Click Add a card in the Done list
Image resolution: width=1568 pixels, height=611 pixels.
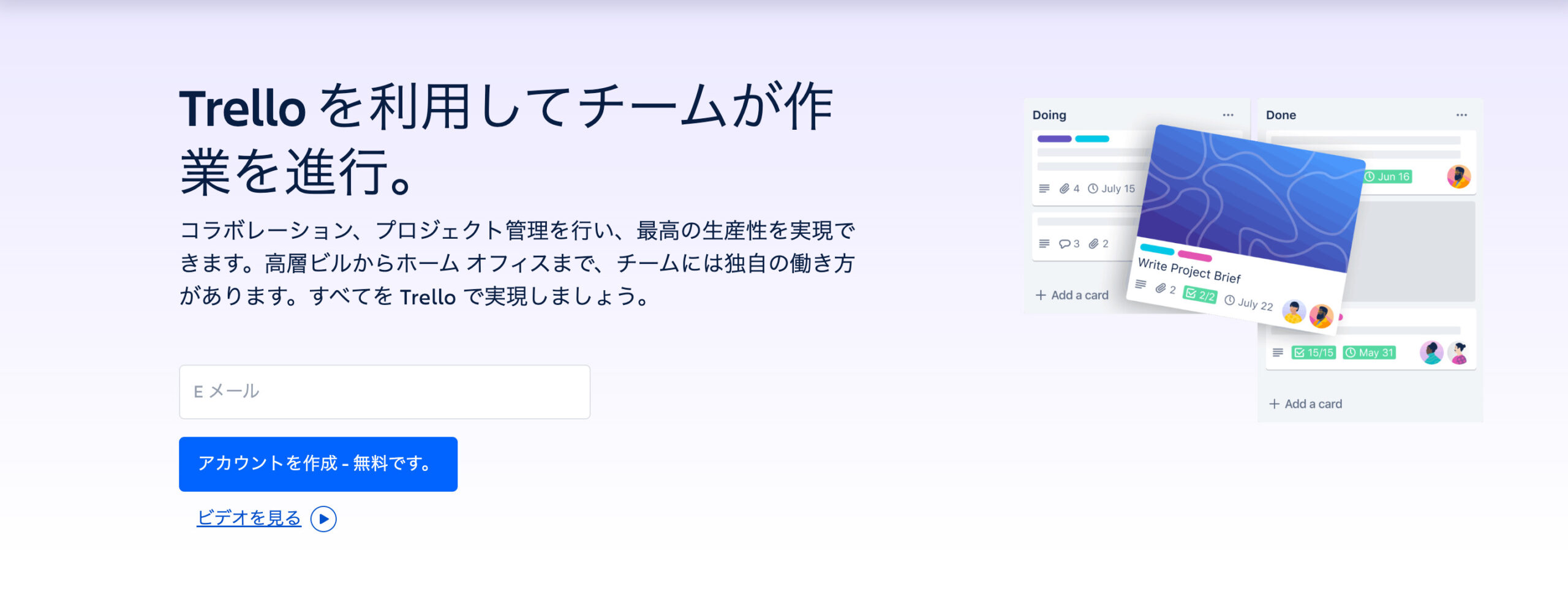1305,404
